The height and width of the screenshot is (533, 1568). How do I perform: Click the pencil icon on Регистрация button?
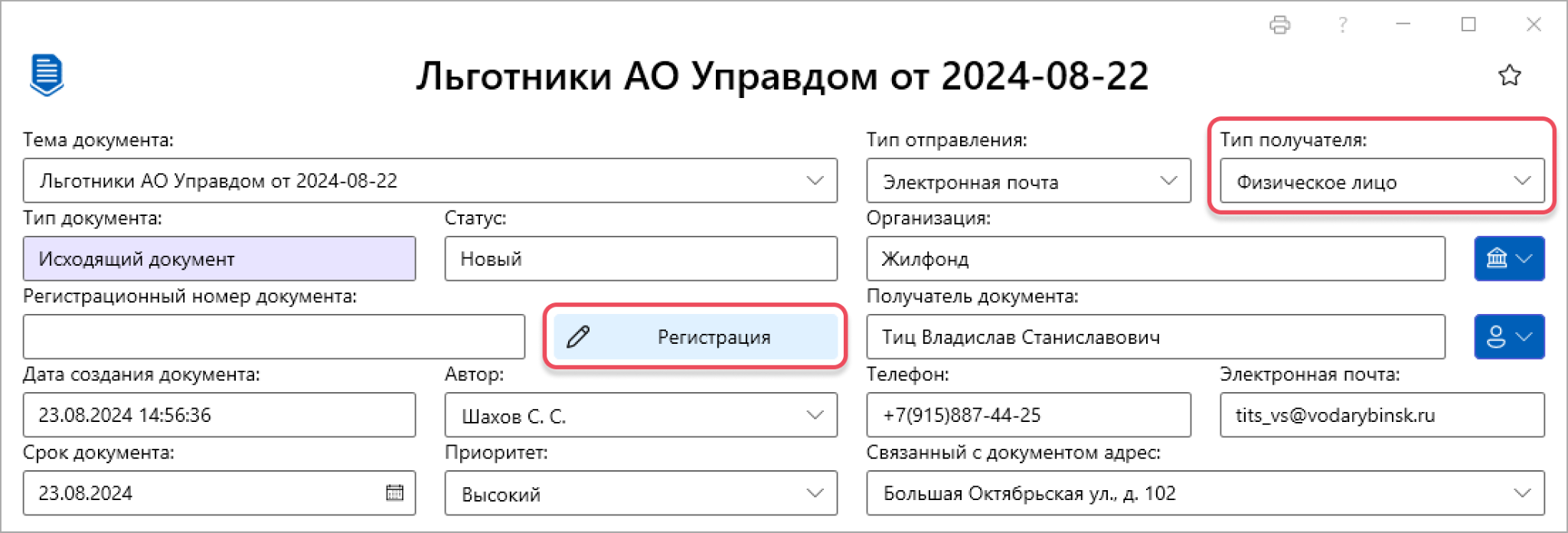[578, 337]
